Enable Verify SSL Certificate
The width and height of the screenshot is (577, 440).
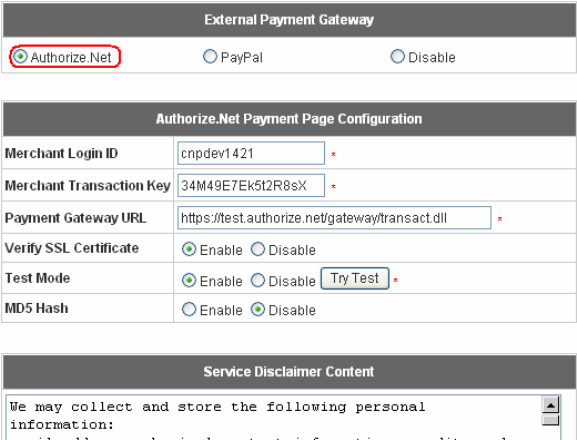coord(189,249)
